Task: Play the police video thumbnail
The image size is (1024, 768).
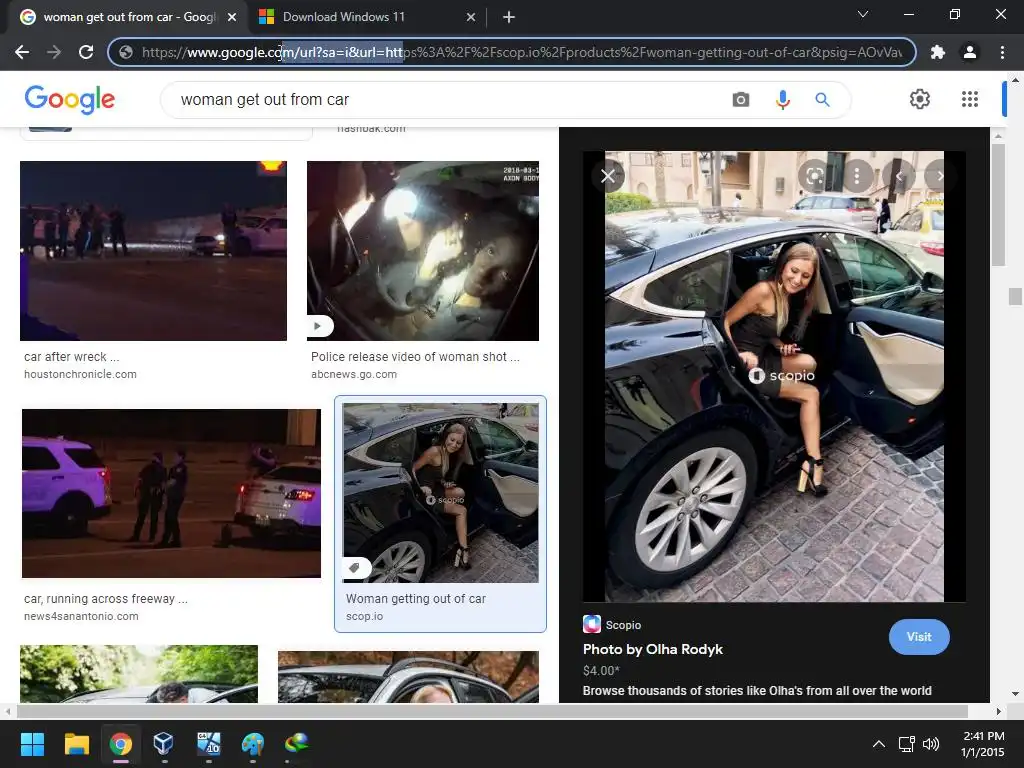Action: 318,326
